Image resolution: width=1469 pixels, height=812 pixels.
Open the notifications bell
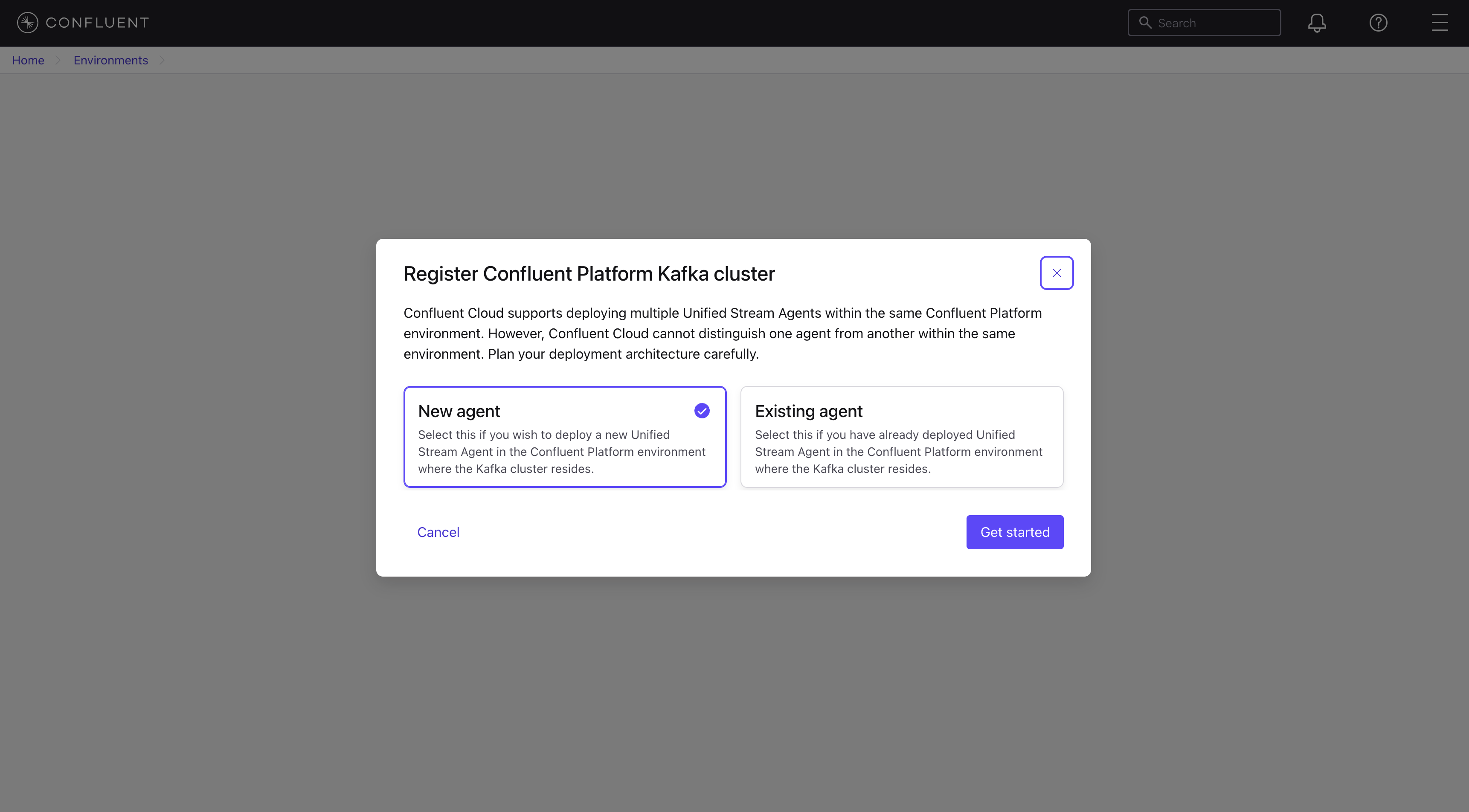pyautogui.click(x=1317, y=23)
